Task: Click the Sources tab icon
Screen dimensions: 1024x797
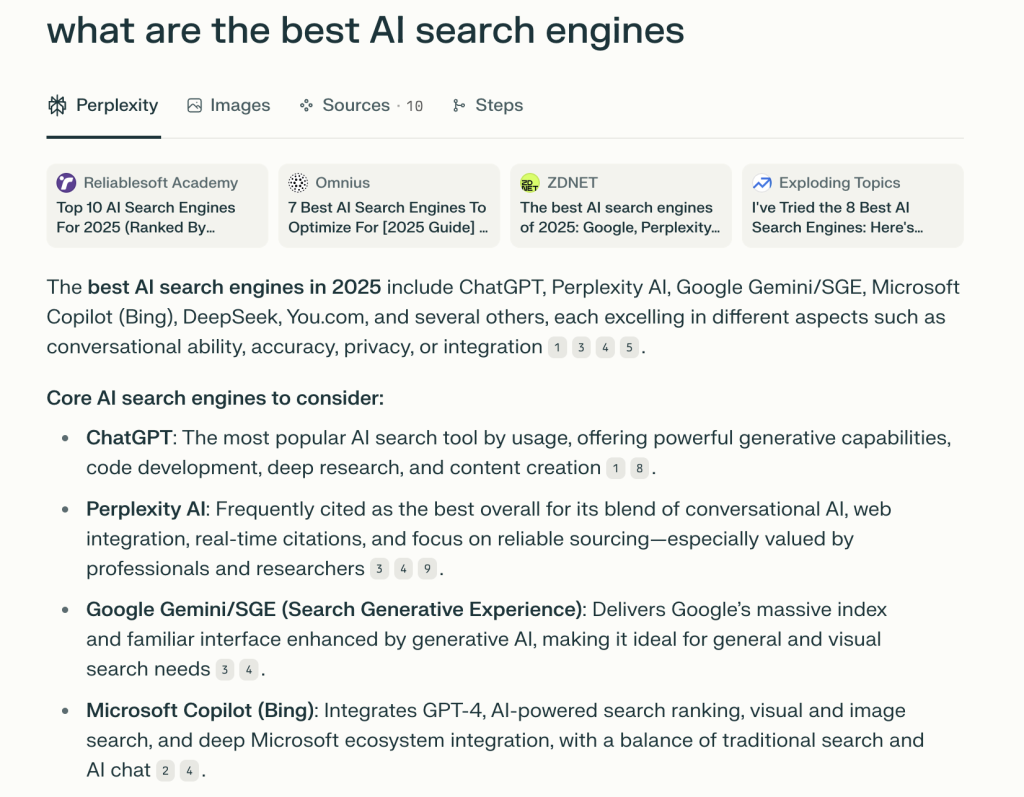Action: pyautogui.click(x=306, y=106)
